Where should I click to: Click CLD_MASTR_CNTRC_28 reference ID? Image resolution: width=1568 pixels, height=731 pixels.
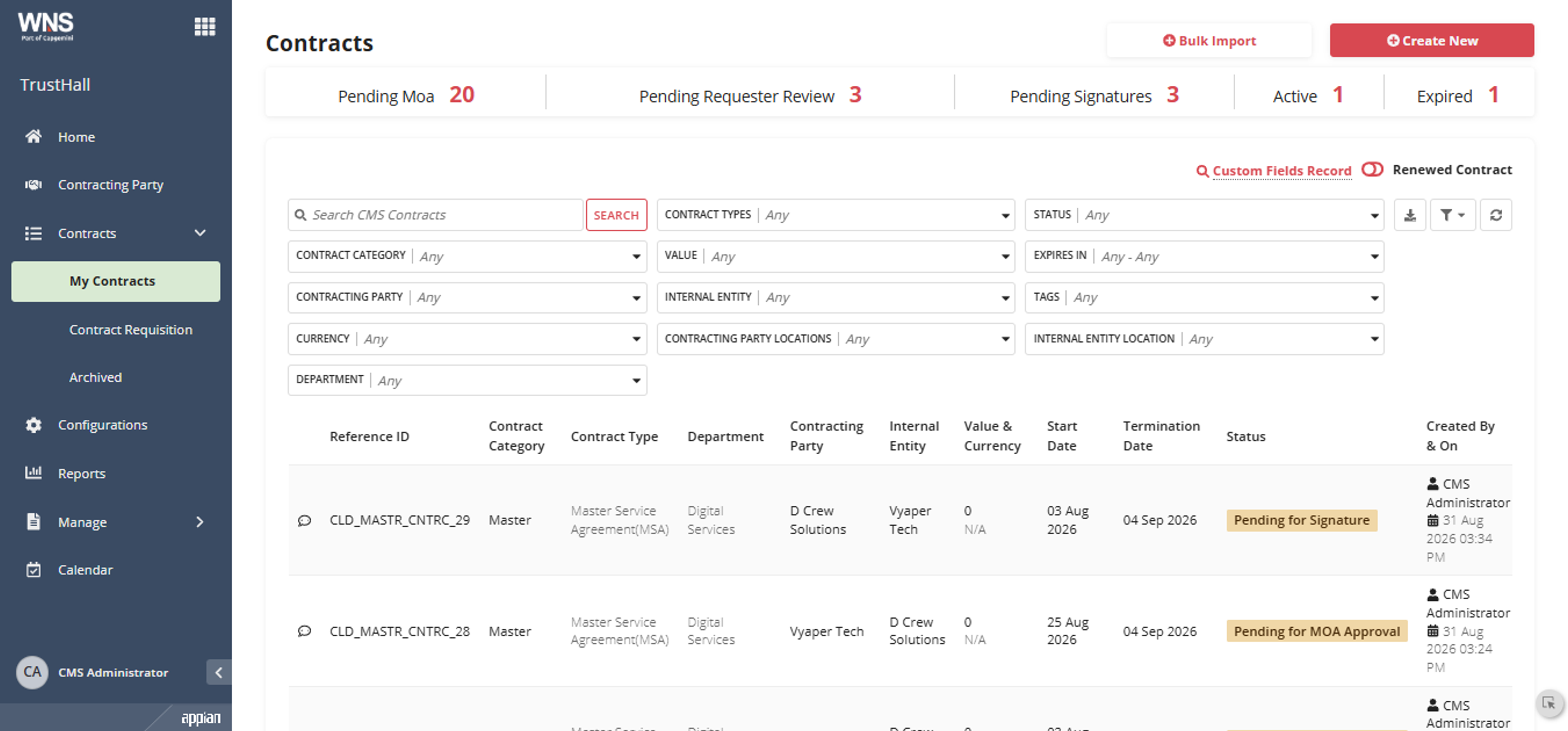click(400, 631)
